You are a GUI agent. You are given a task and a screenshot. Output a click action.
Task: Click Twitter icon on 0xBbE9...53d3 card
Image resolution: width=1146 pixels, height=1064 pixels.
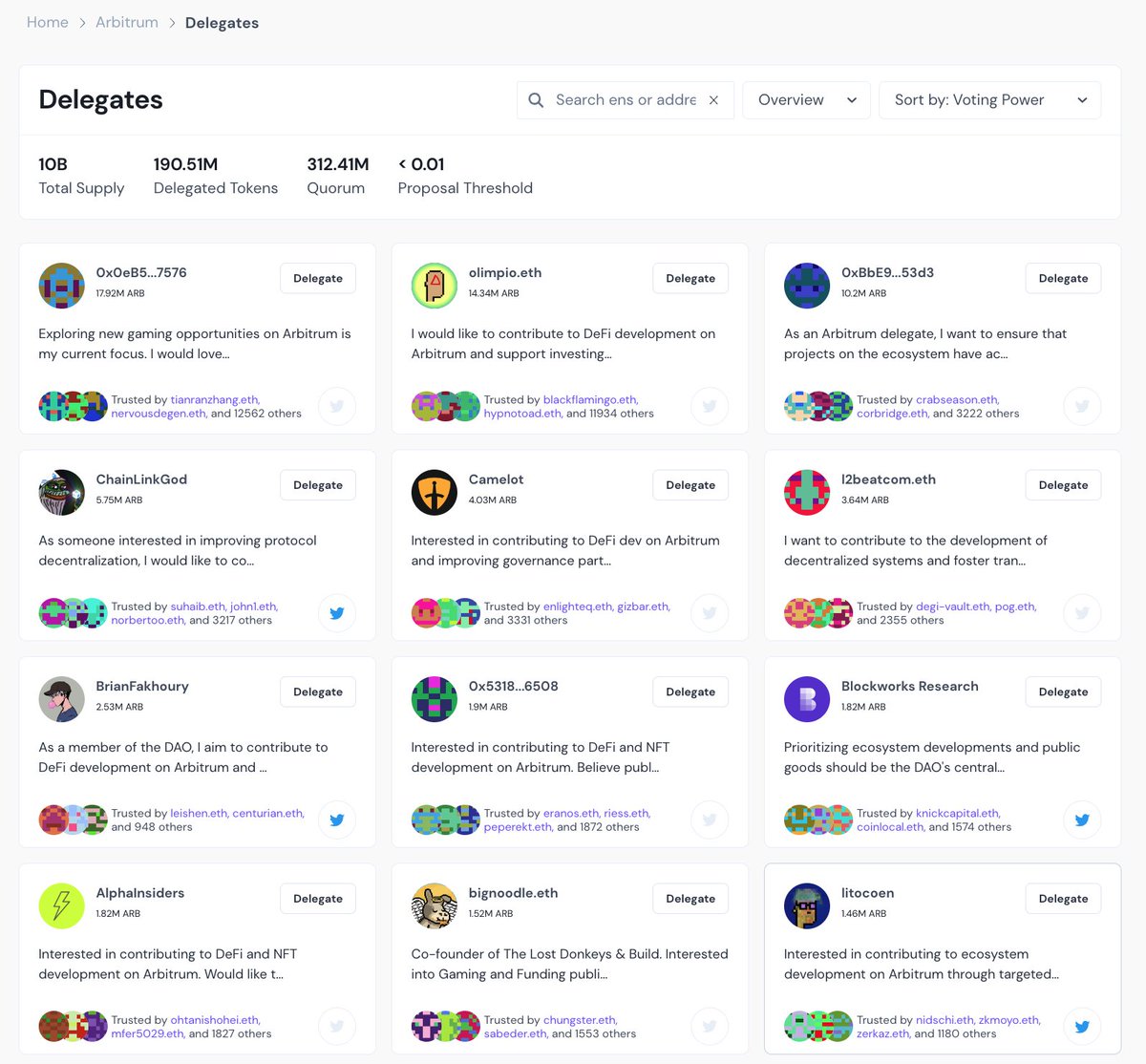click(1082, 406)
